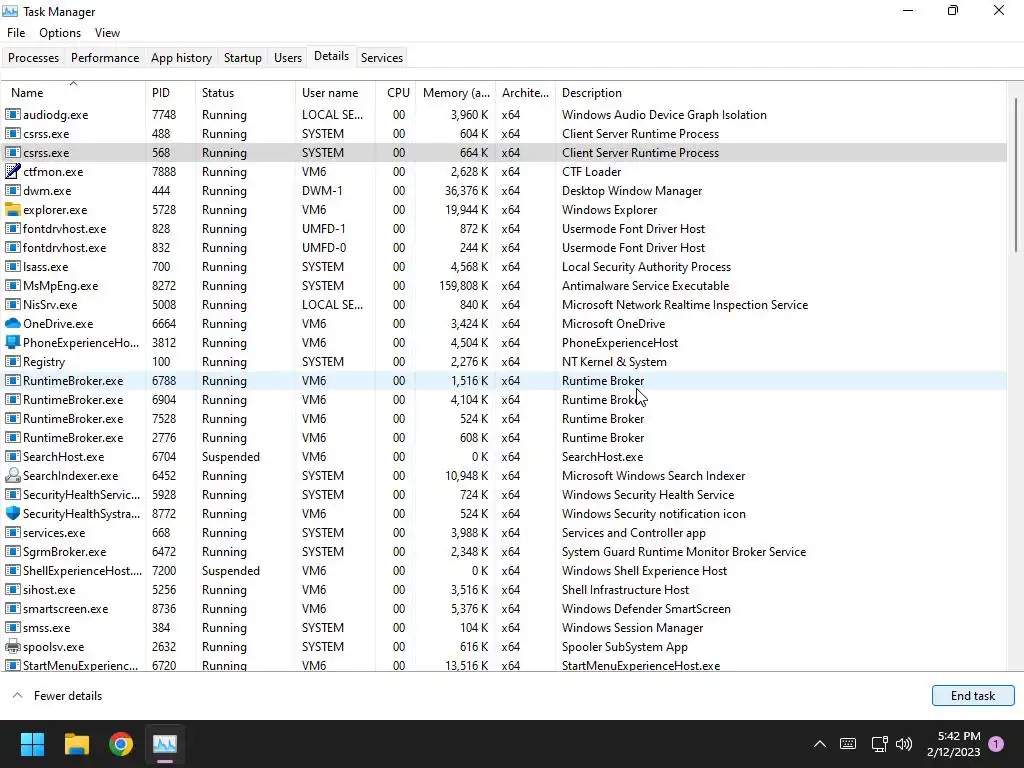Collapse to Fewer details
This screenshot has height=768, width=1024.
[x=57, y=696]
